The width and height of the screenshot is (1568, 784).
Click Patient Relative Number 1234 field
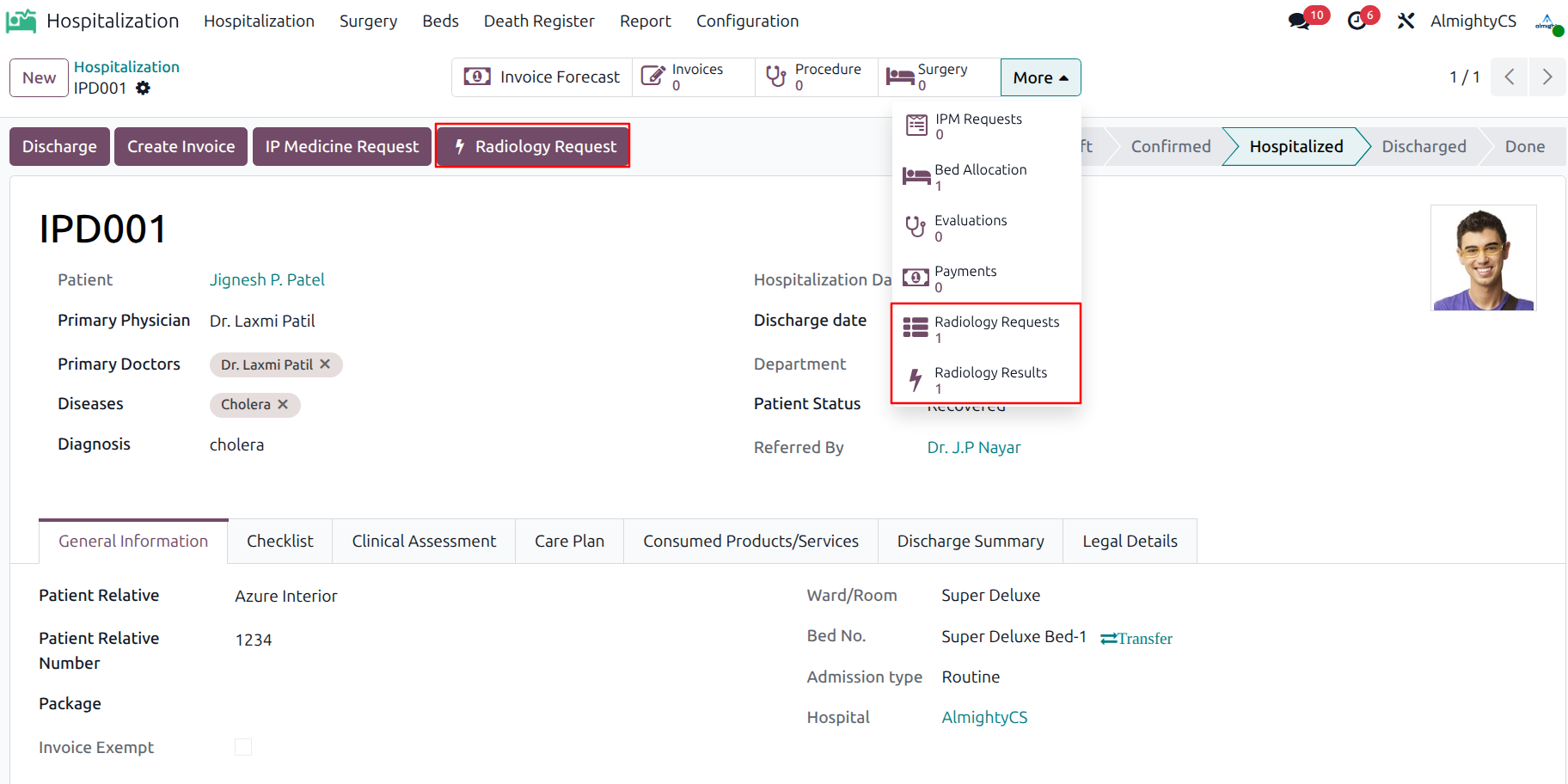click(x=254, y=640)
